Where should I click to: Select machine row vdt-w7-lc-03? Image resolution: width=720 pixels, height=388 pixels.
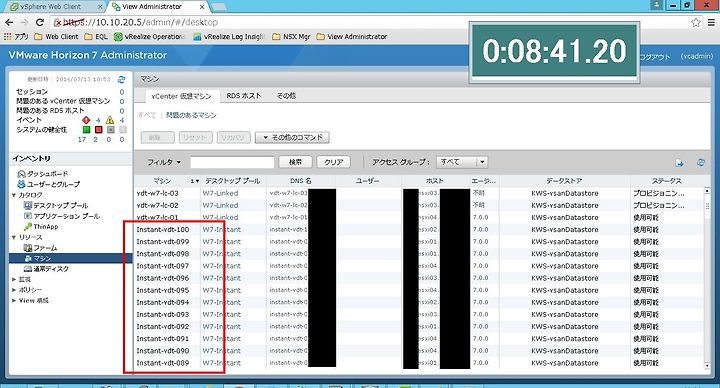pyautogui.click(x=419, y=193)
